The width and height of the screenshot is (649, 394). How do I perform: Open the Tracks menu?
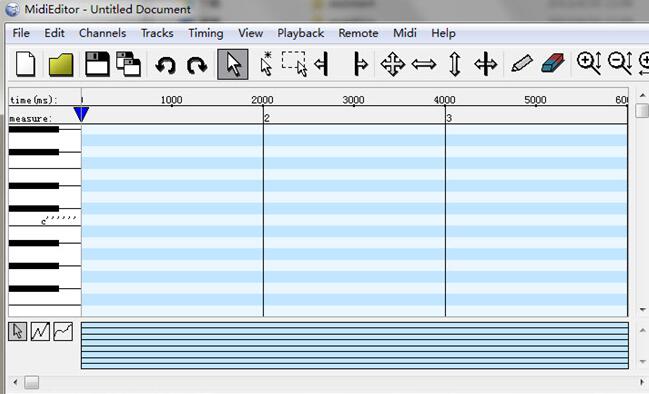157,33
